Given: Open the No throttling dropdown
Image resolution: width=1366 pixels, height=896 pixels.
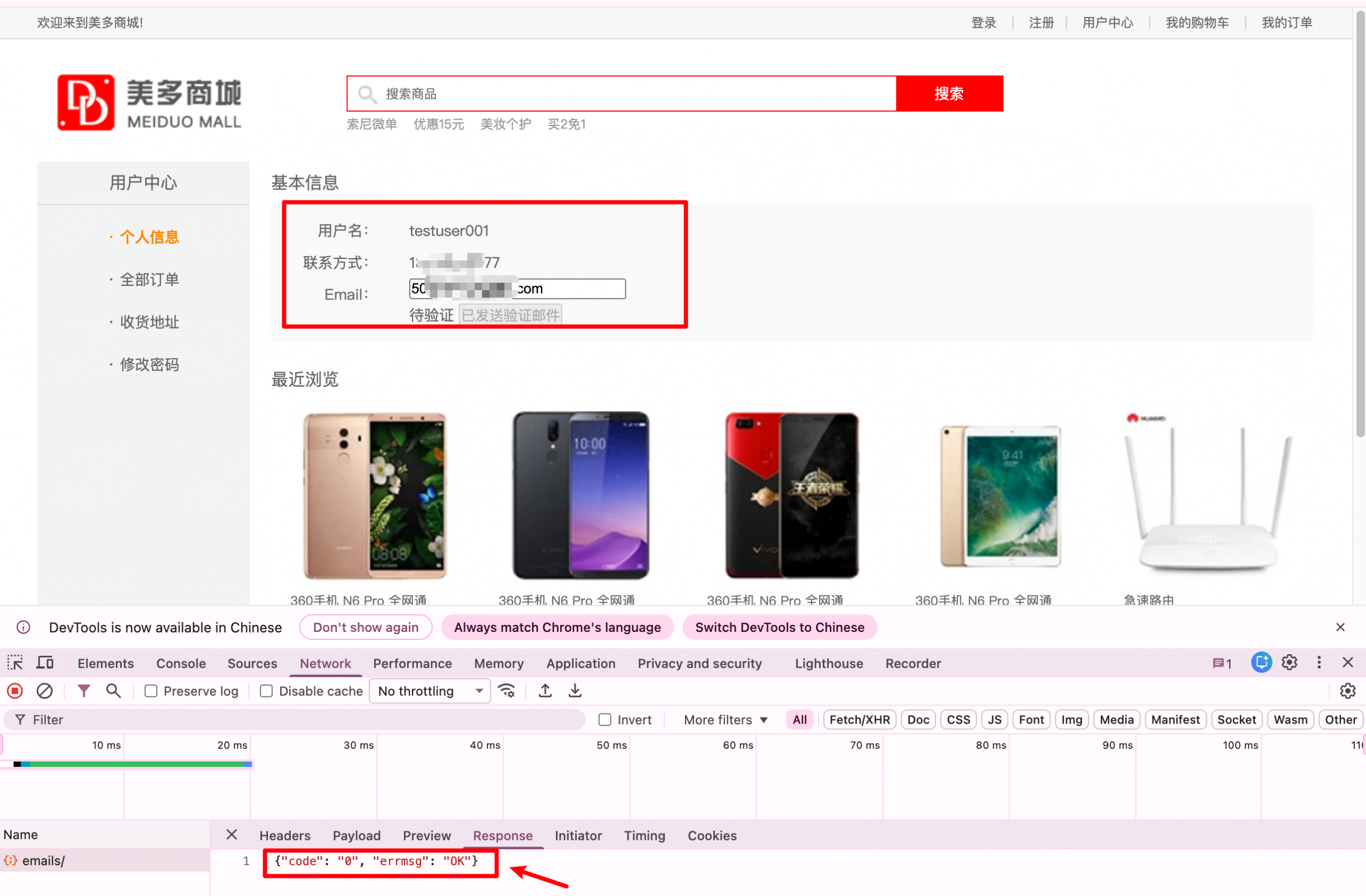Looking at the screenshot, I should (430, 691).
